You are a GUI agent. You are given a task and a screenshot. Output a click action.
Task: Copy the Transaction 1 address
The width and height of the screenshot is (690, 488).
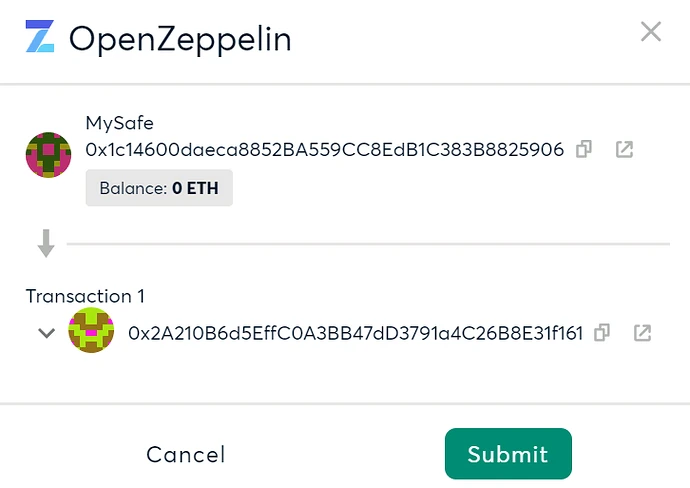pos(602,333)
